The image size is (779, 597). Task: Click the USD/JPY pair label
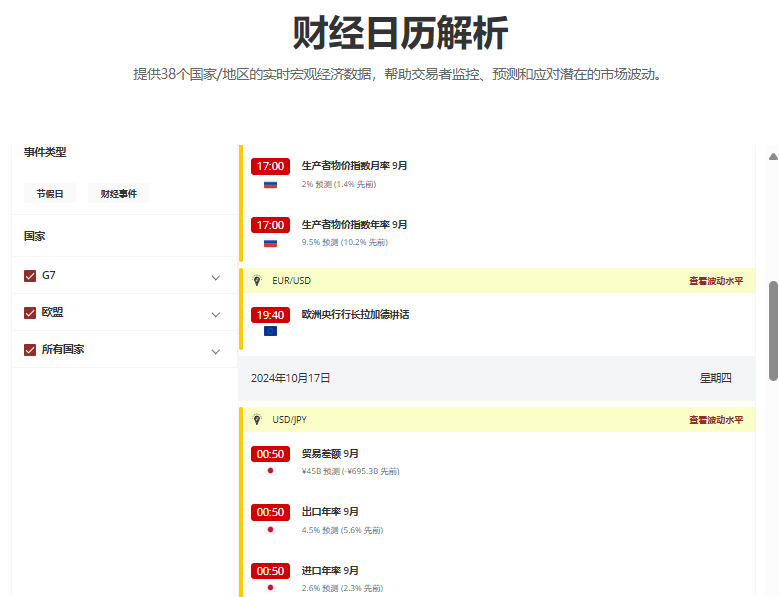click(x=289, y=420)
